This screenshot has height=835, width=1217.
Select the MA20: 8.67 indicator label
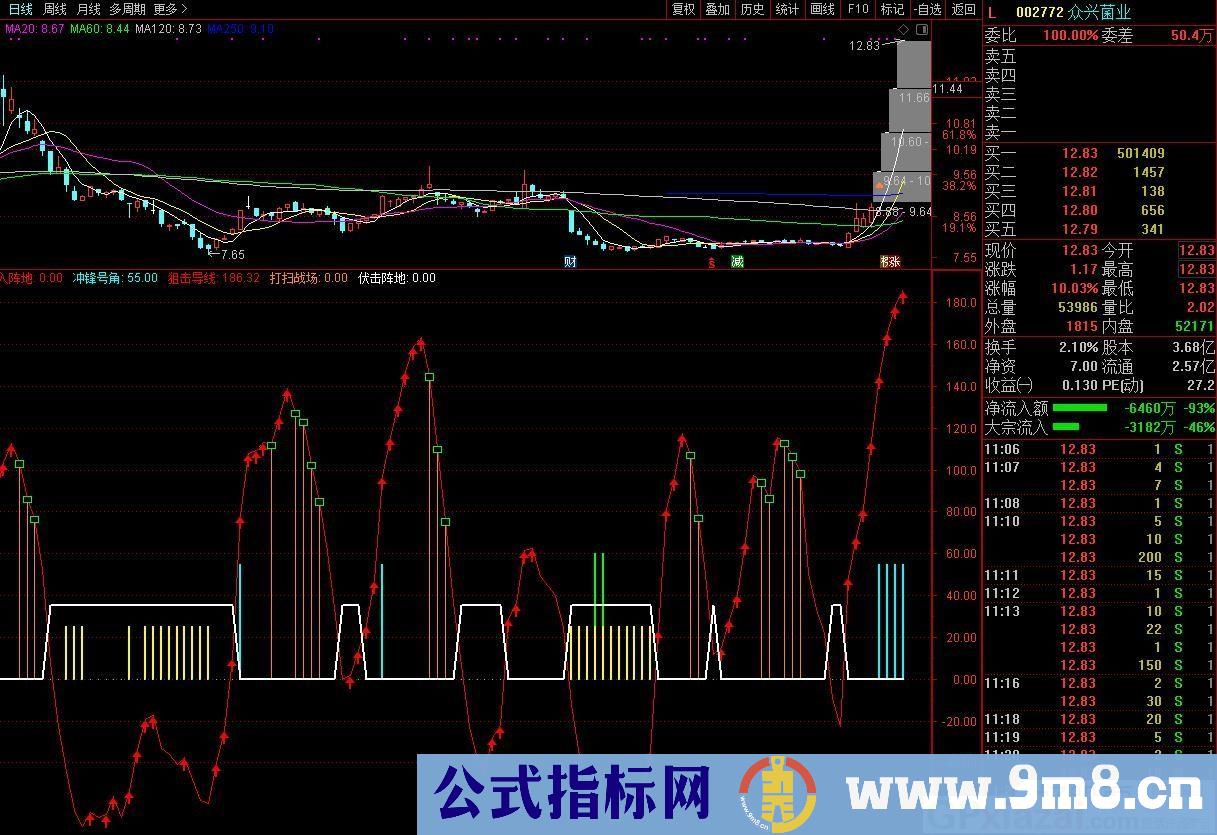pos(35,29)
